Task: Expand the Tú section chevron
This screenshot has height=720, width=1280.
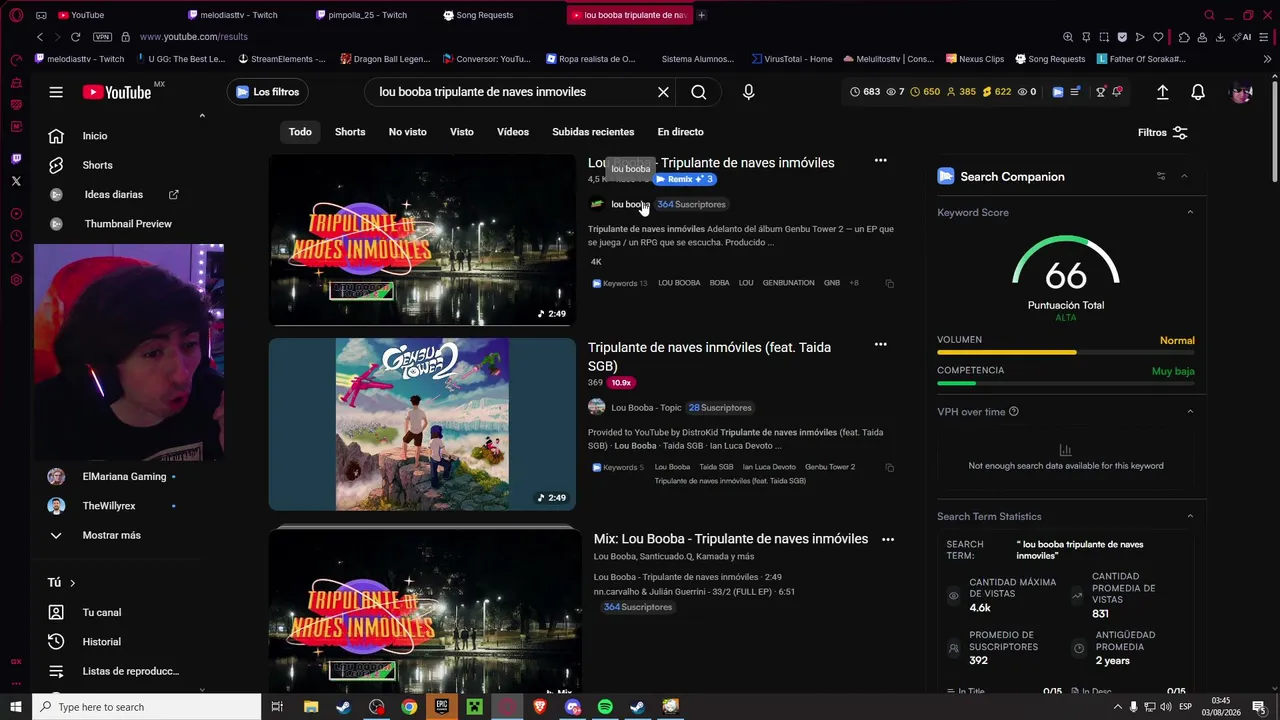Action: click(72, 583)
